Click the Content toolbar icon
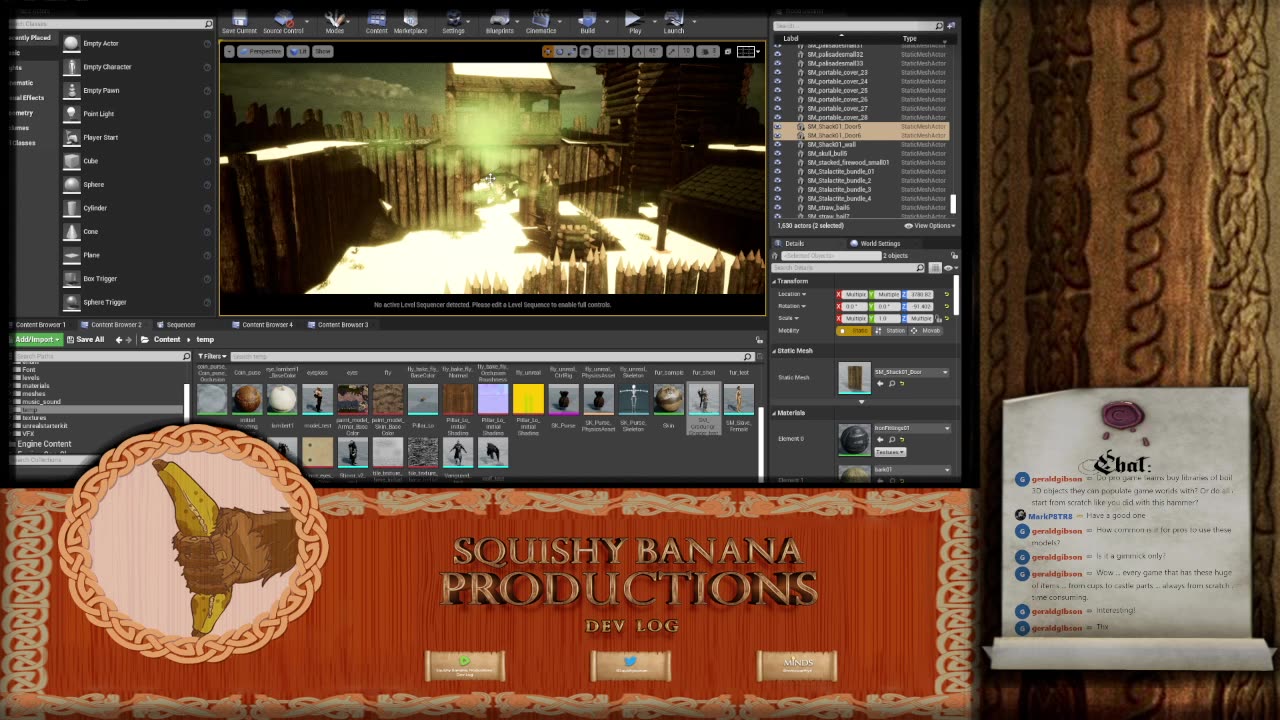Viewport: 1280px width, 720px height. (x=376, y=20)
